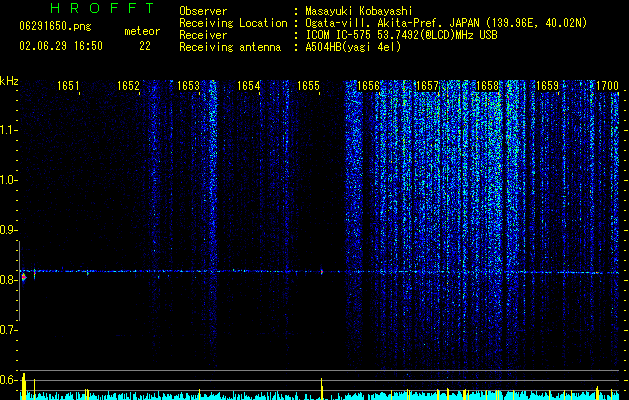Click the tall yellow peak under 1655
Image resolution: width=629 pixels, height=400 pixels.
point(321,389)
